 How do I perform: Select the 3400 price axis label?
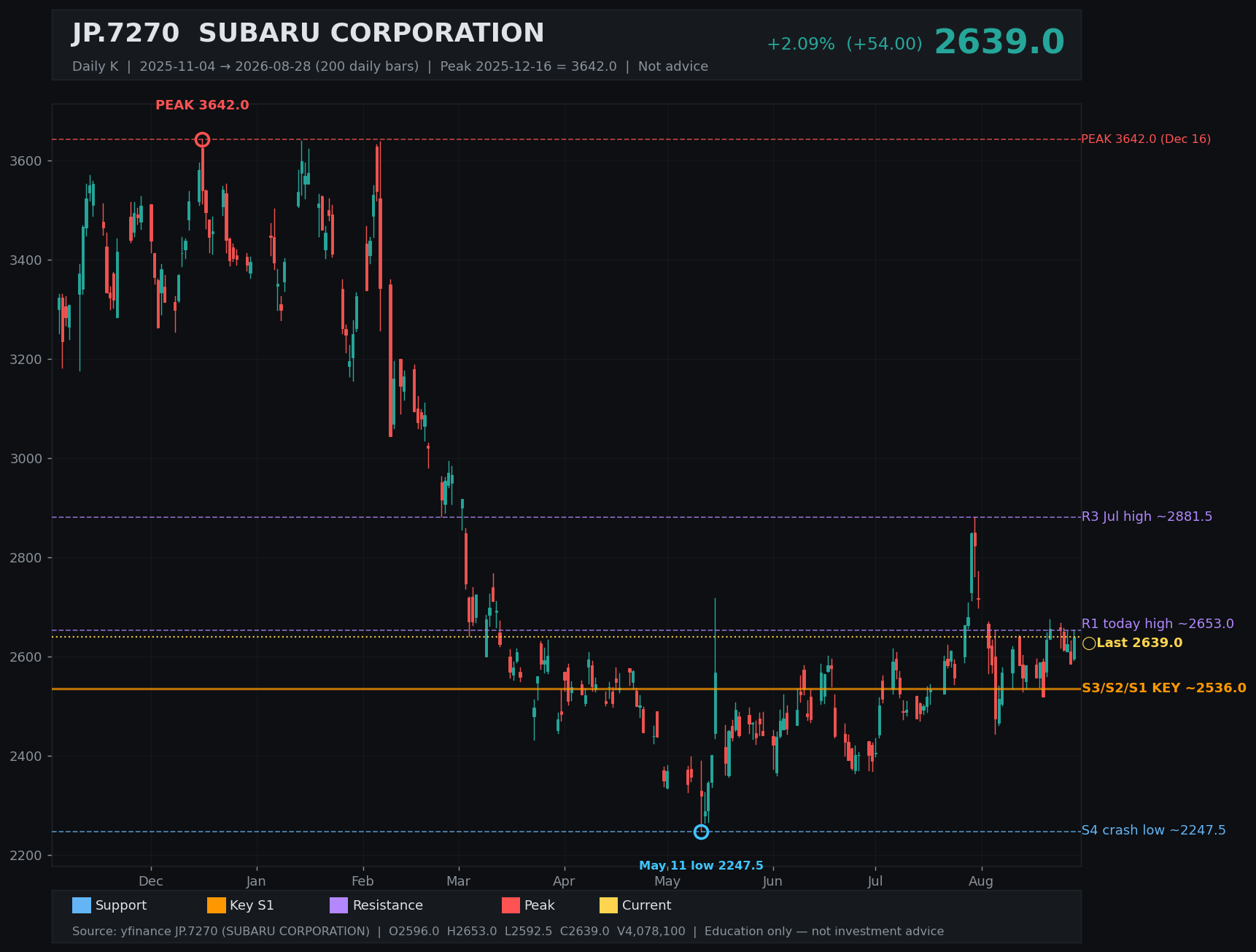click(x=26, y=260)
